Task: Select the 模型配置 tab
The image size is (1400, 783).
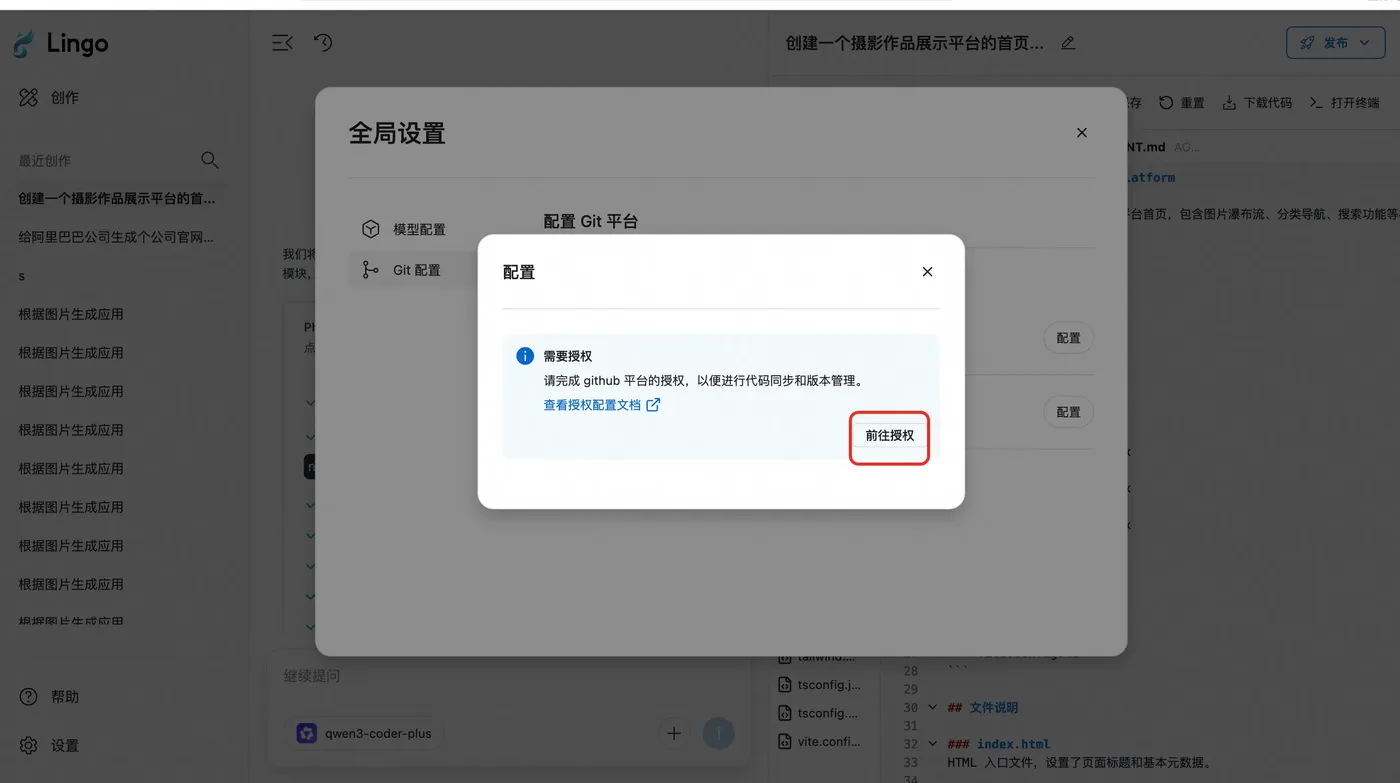Action: (404, 229)
